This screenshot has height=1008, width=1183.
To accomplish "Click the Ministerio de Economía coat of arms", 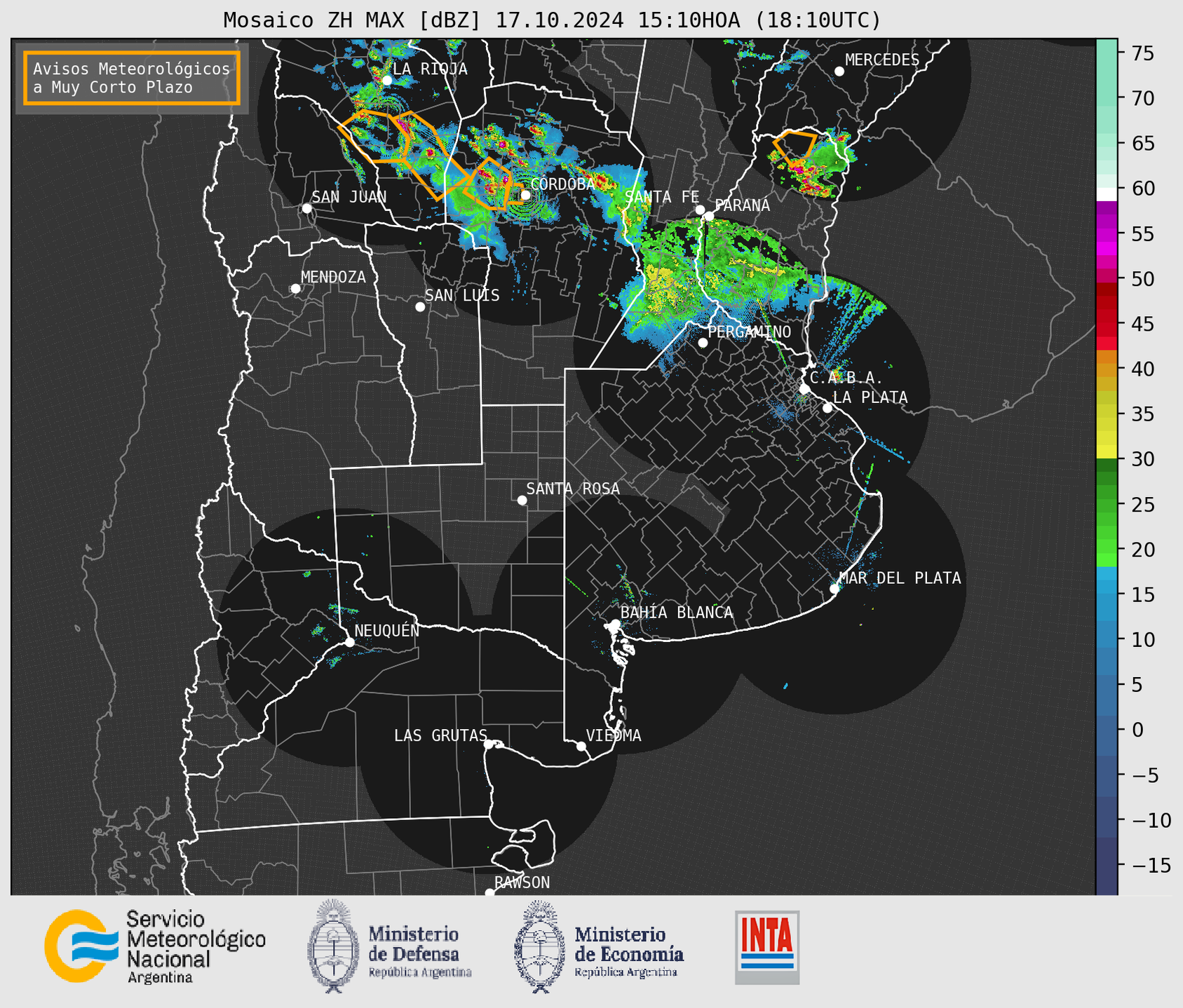I will pyautogui.click(x=539, y=946).
